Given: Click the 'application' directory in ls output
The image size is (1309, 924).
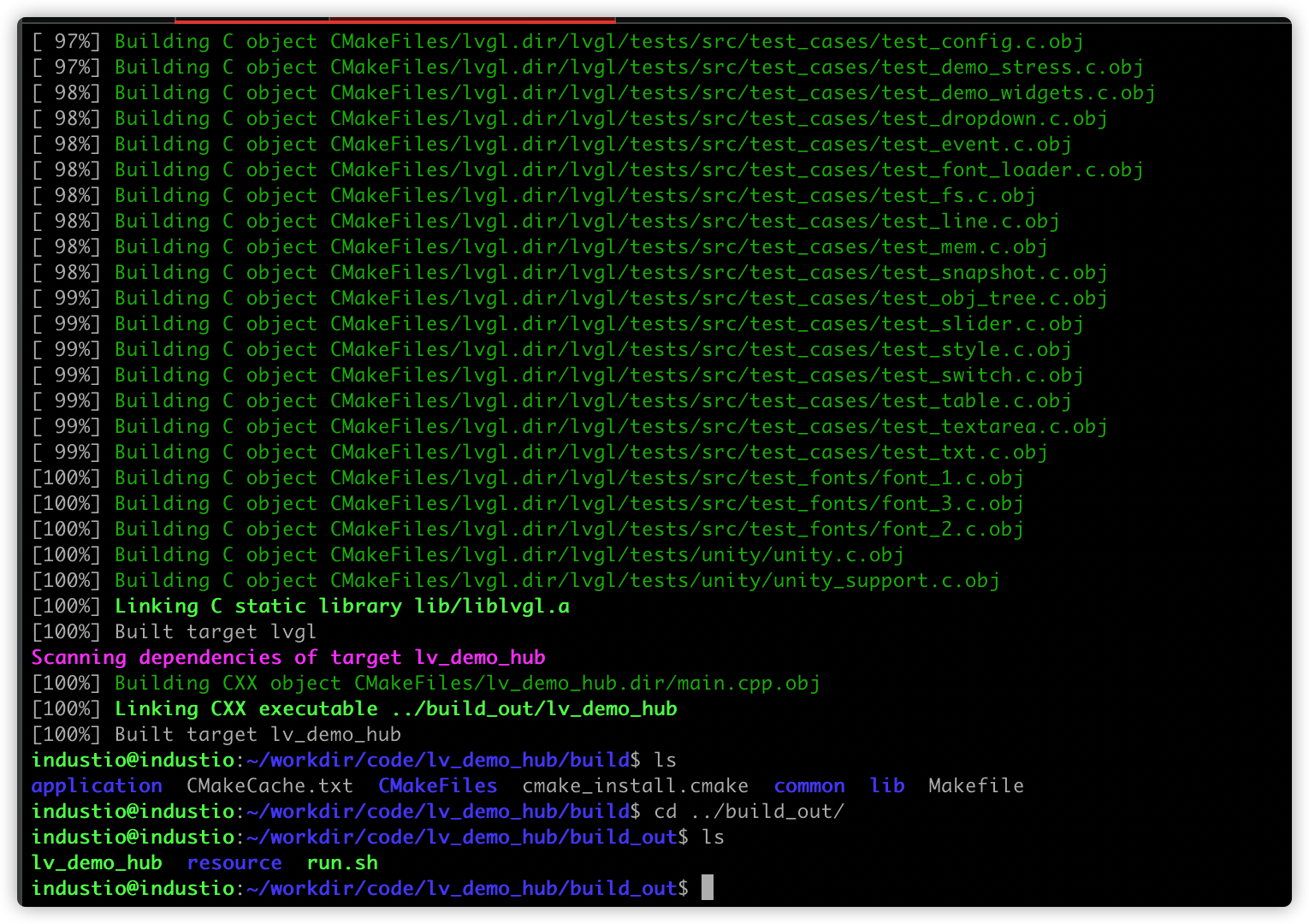Looking at the screenshot, I should tap(97, 785).
